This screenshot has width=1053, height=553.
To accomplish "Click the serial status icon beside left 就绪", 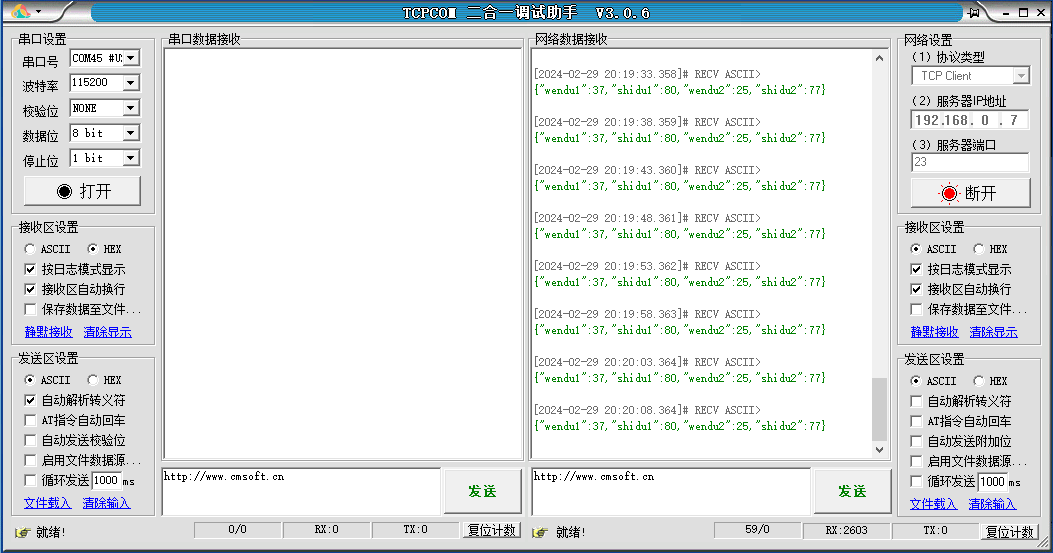I will pos(22,532).
